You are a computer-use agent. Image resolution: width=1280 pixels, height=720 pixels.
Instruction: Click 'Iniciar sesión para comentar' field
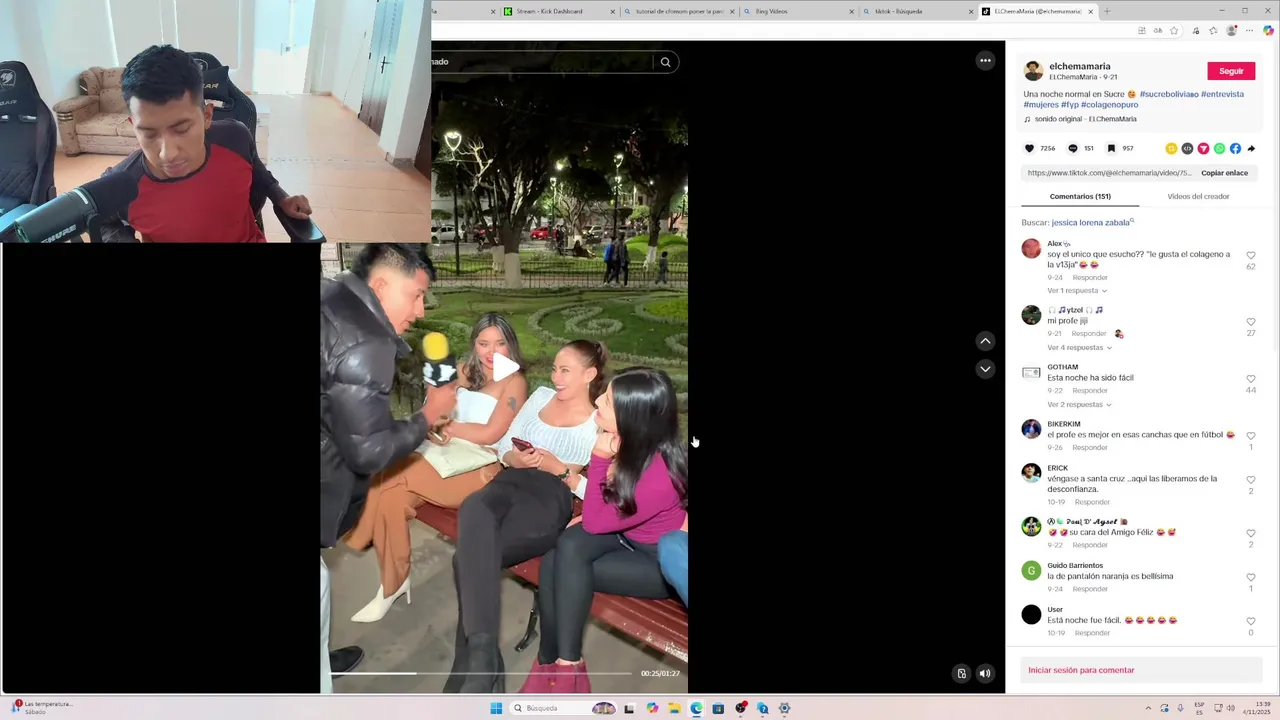point(1139,670)
